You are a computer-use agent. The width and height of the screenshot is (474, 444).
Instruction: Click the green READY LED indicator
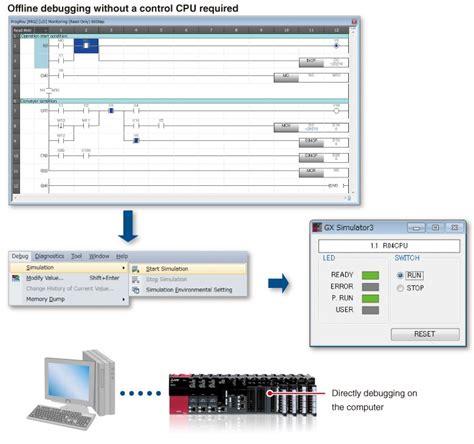tap(370, 275)
